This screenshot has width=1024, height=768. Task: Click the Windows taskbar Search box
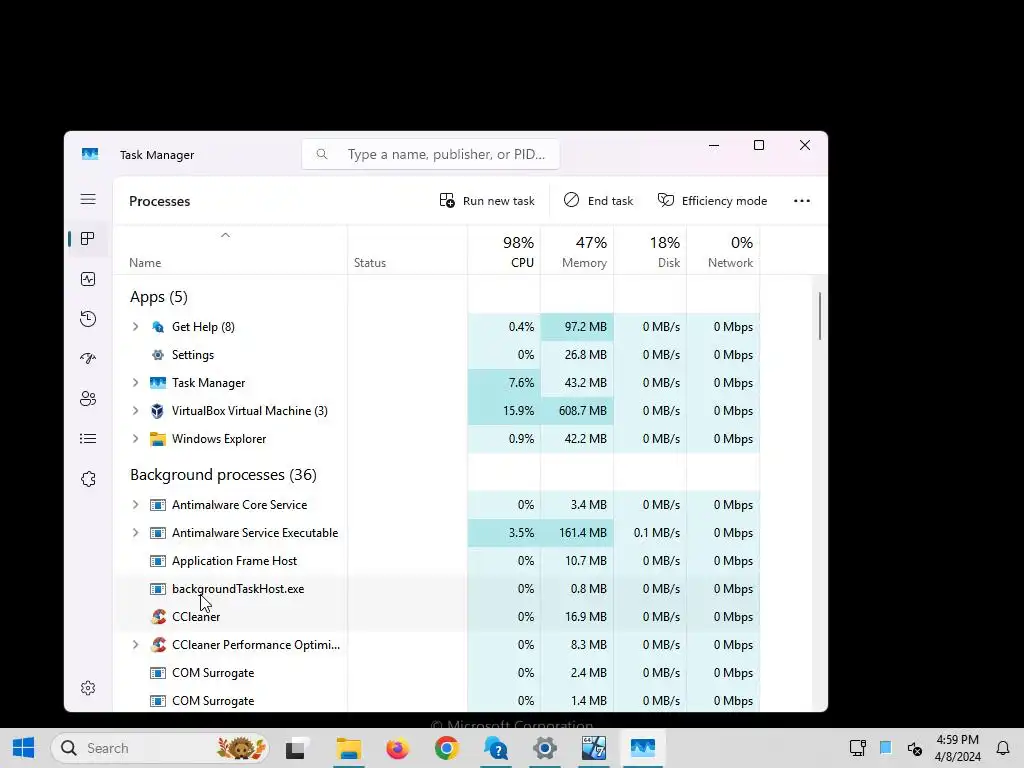point(159,748)
